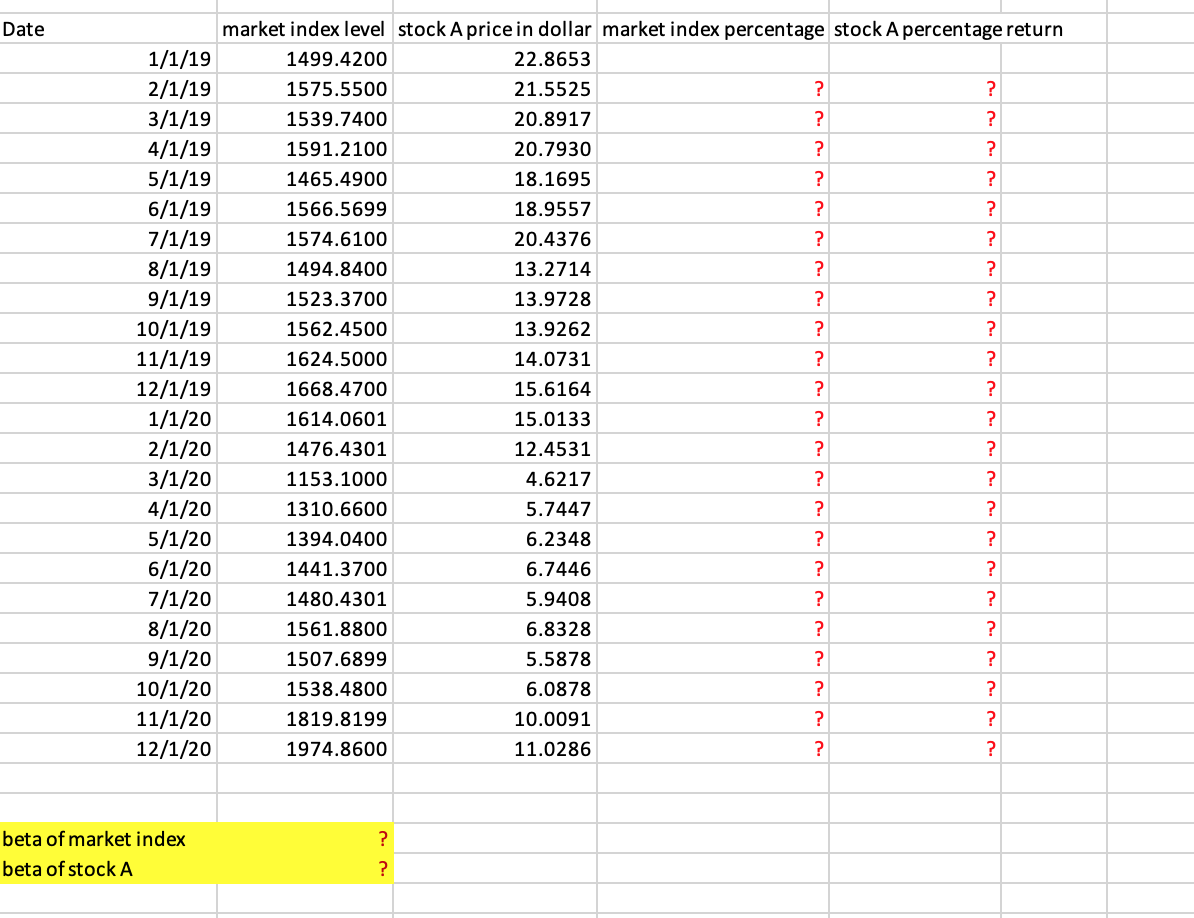Click the 'beta of market index' label cell
The height and width of the screenshot is (918, 1194).
tap(108, 839)
